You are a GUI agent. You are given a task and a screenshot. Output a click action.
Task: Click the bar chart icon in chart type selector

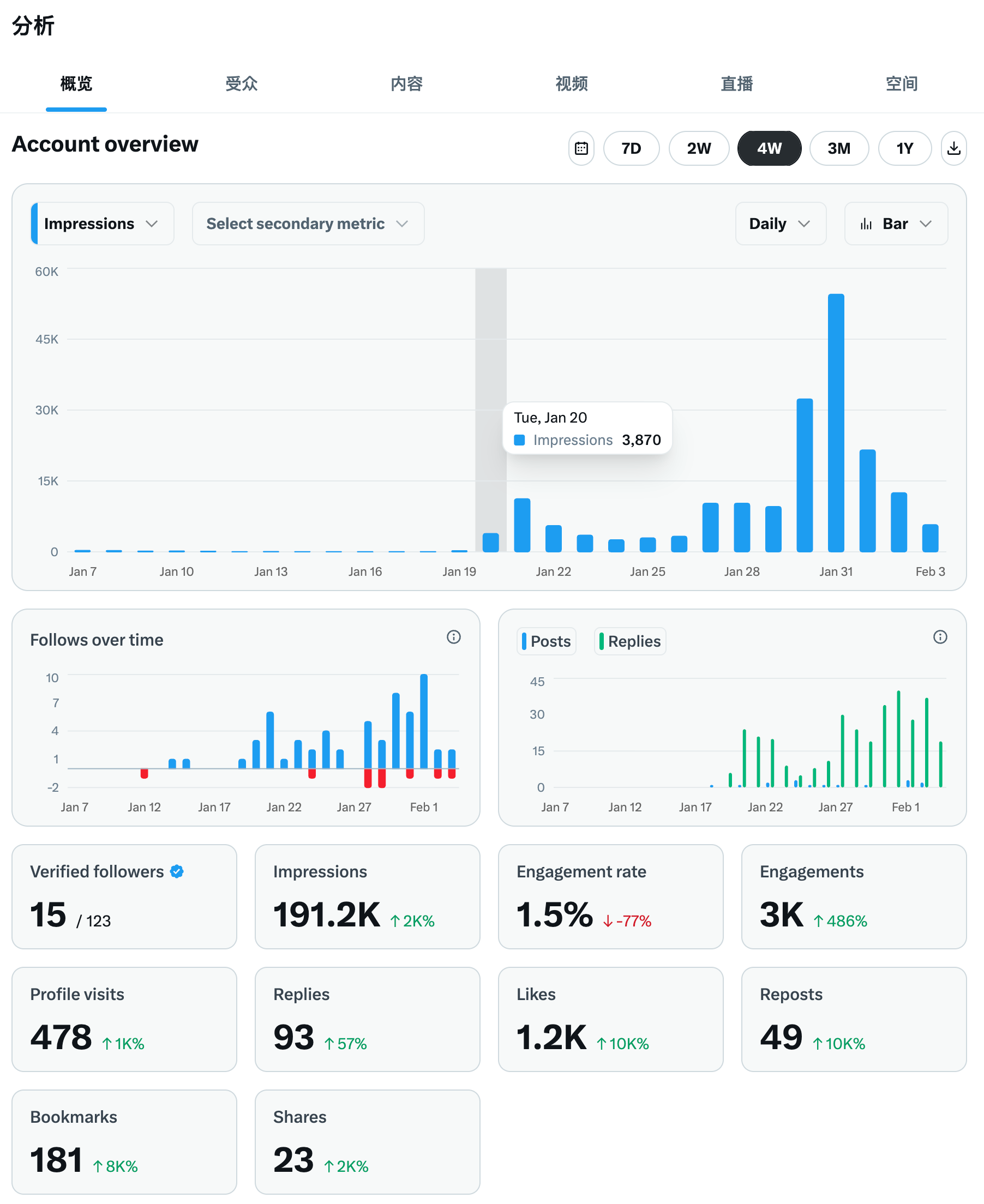pyautogui.click(x=866, y=224)
